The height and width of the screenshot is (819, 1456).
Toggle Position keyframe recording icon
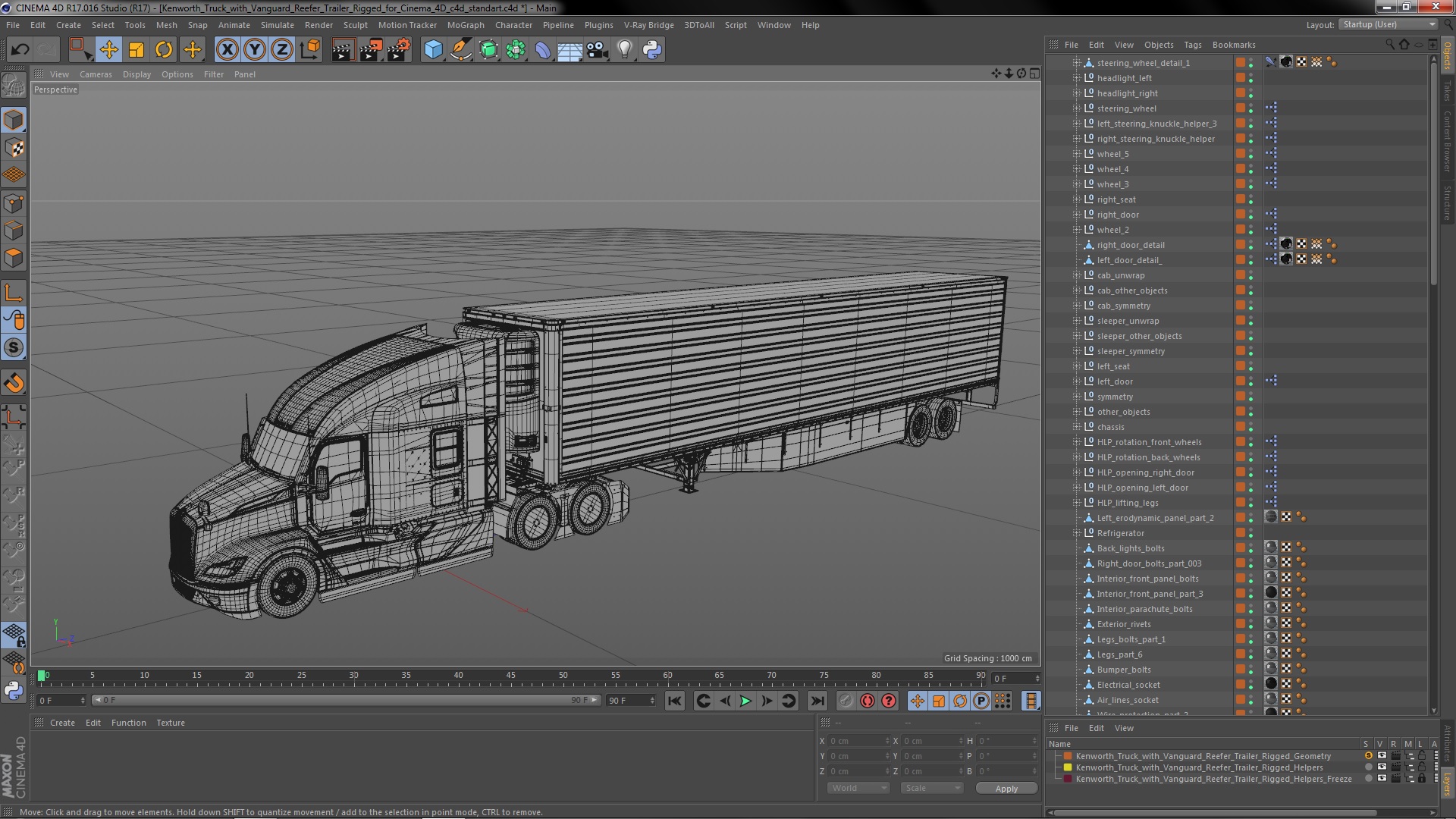pos(918,701)
